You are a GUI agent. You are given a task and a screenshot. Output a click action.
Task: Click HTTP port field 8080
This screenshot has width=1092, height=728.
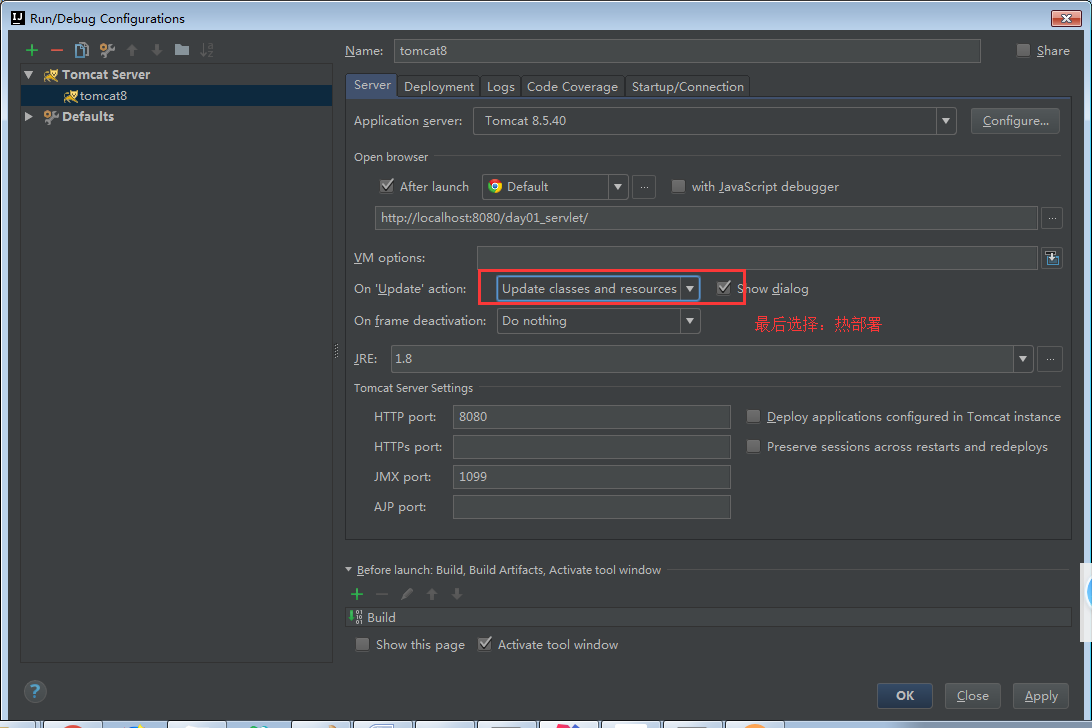tap(591, 417)
